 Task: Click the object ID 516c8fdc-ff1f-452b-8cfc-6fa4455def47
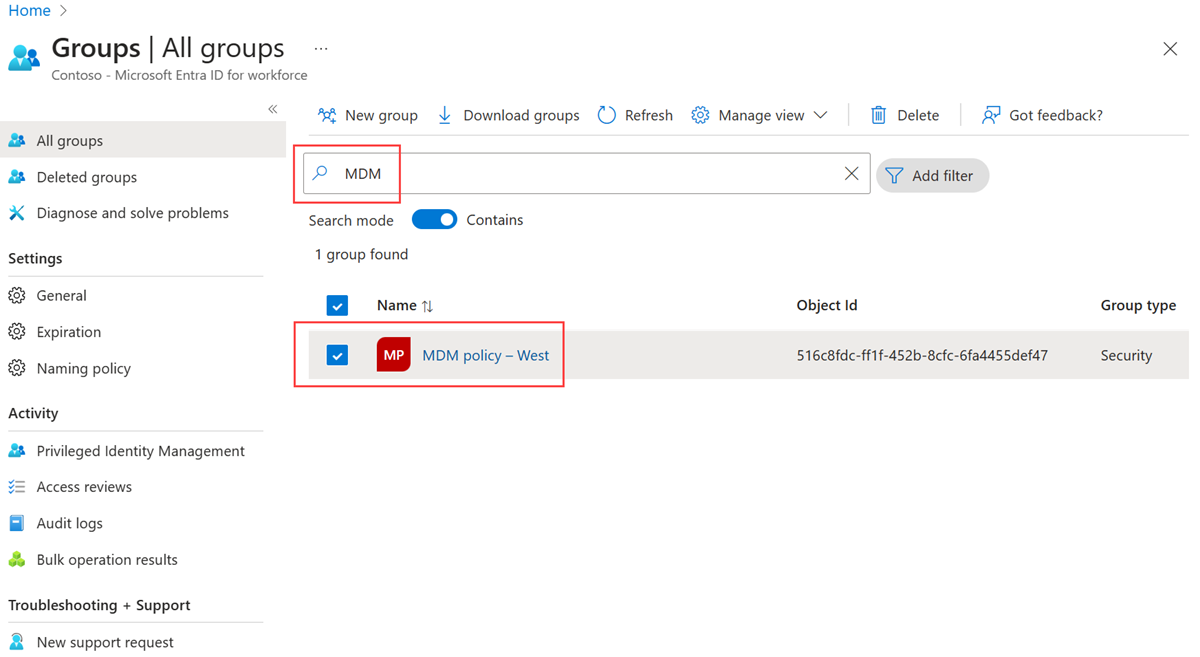point(922,355)
